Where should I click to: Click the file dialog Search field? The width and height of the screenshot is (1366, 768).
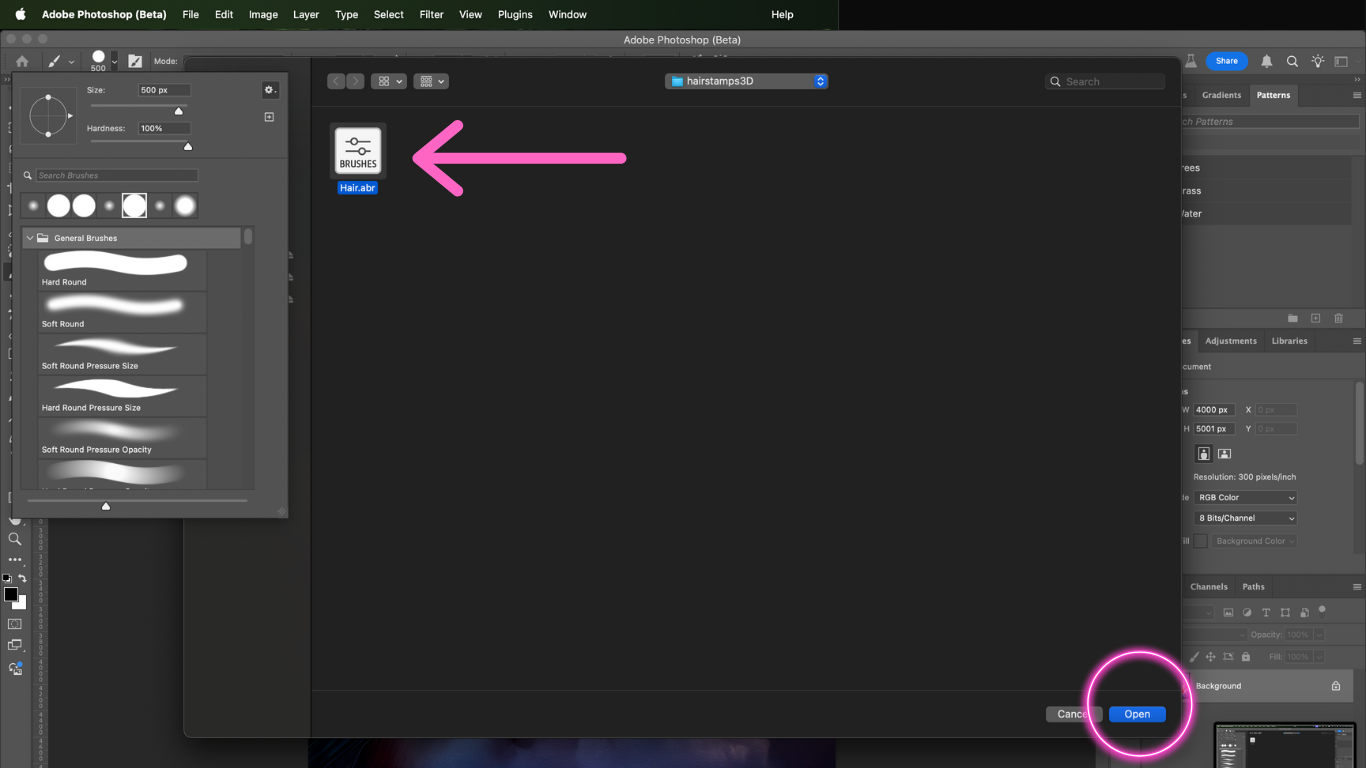(1105, 82)
